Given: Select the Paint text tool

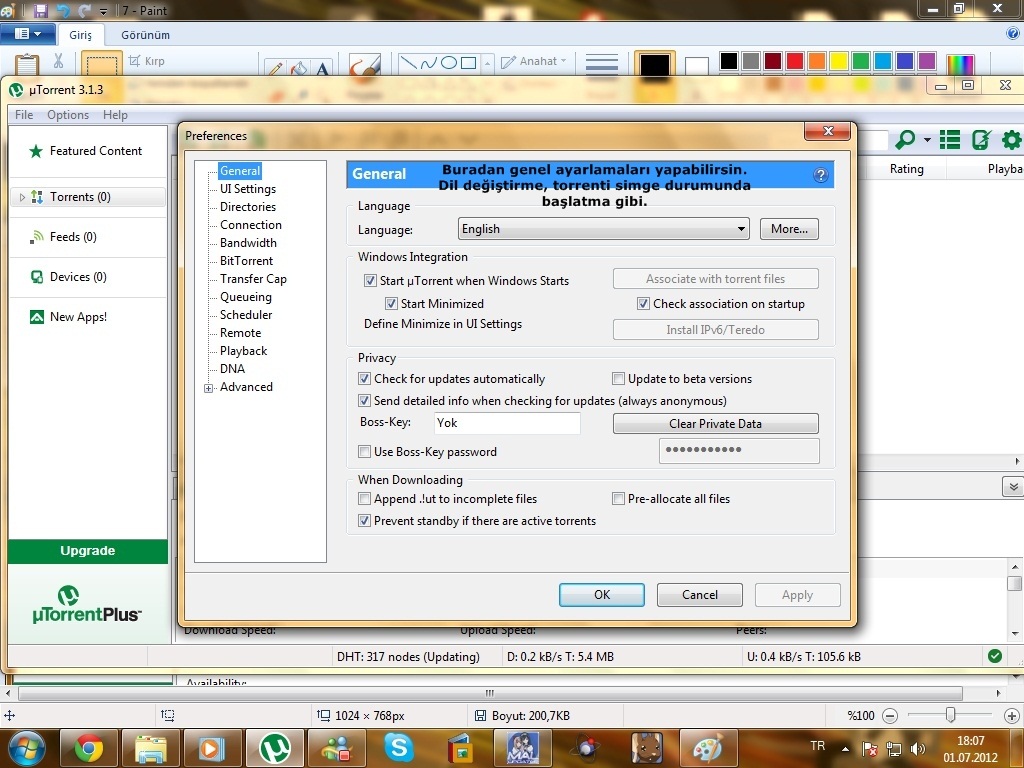Looking at the screenshot, I should point(323,68).
